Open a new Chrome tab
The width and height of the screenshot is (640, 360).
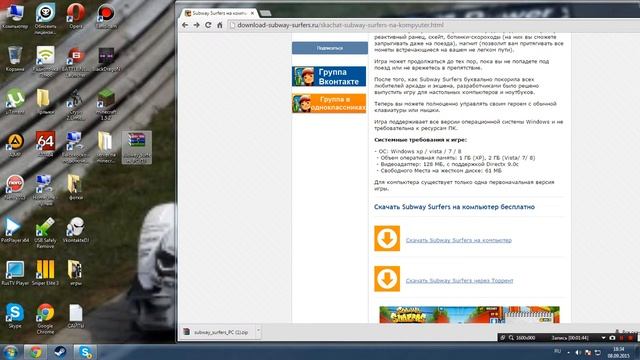click(265, 13)
